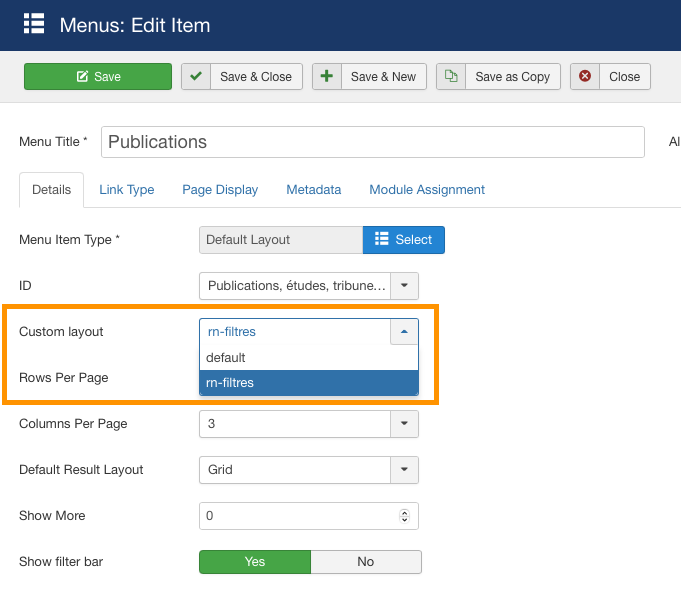The height and width of the screenshot is (593, 681).
Task: Click the checkmark icon beside Save & Close
Action: 196,77
